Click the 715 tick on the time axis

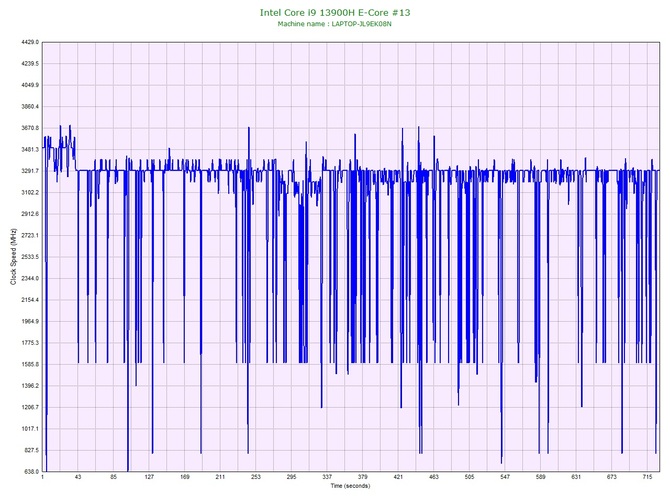[647, 477]
